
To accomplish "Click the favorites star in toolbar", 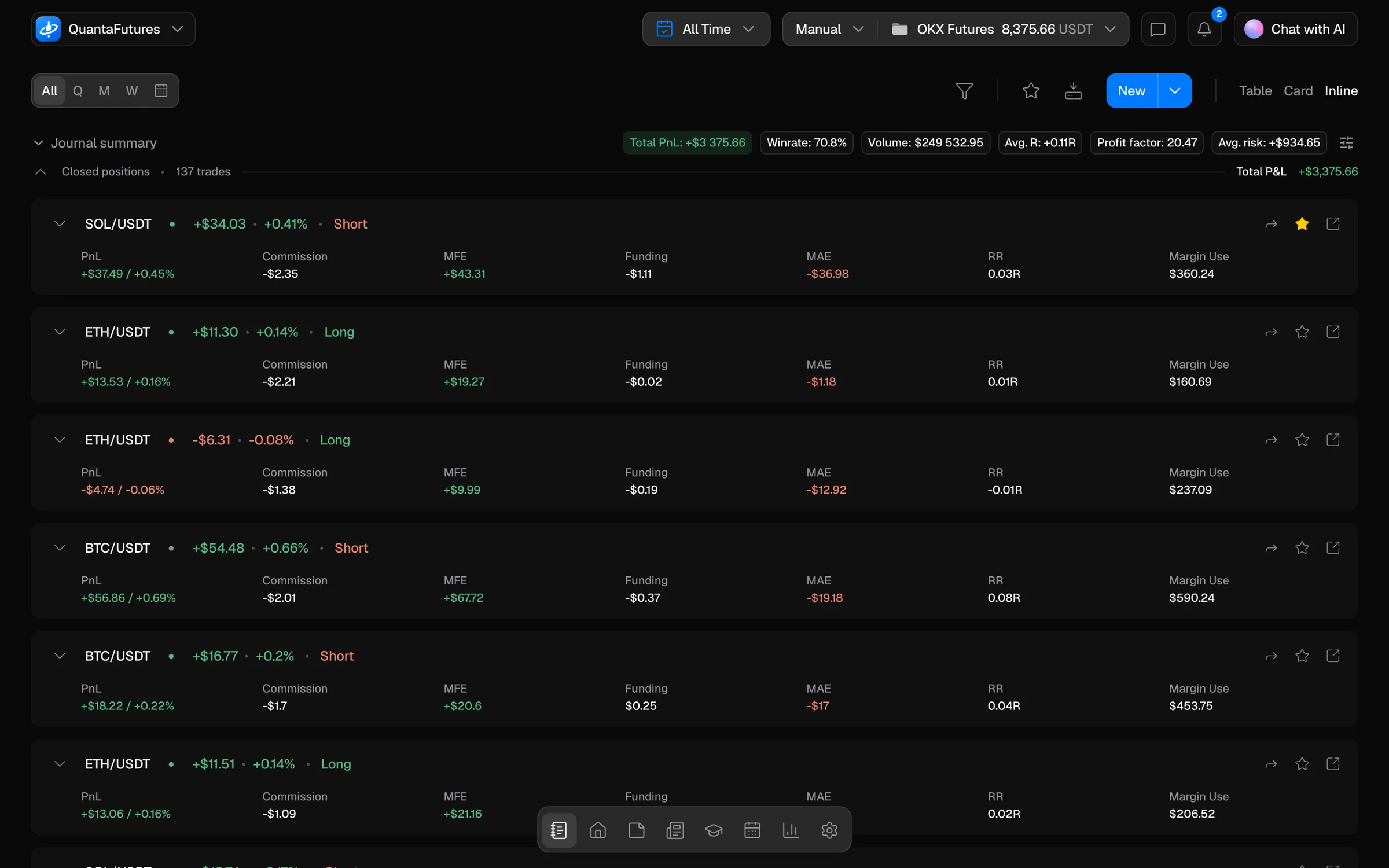I will click(x=1031, y=91).
